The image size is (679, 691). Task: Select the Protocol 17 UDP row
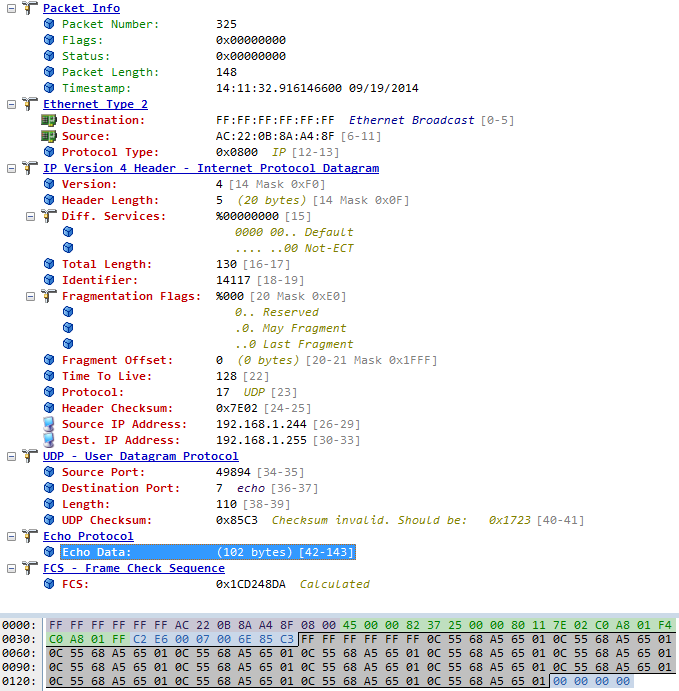point(179,392)
